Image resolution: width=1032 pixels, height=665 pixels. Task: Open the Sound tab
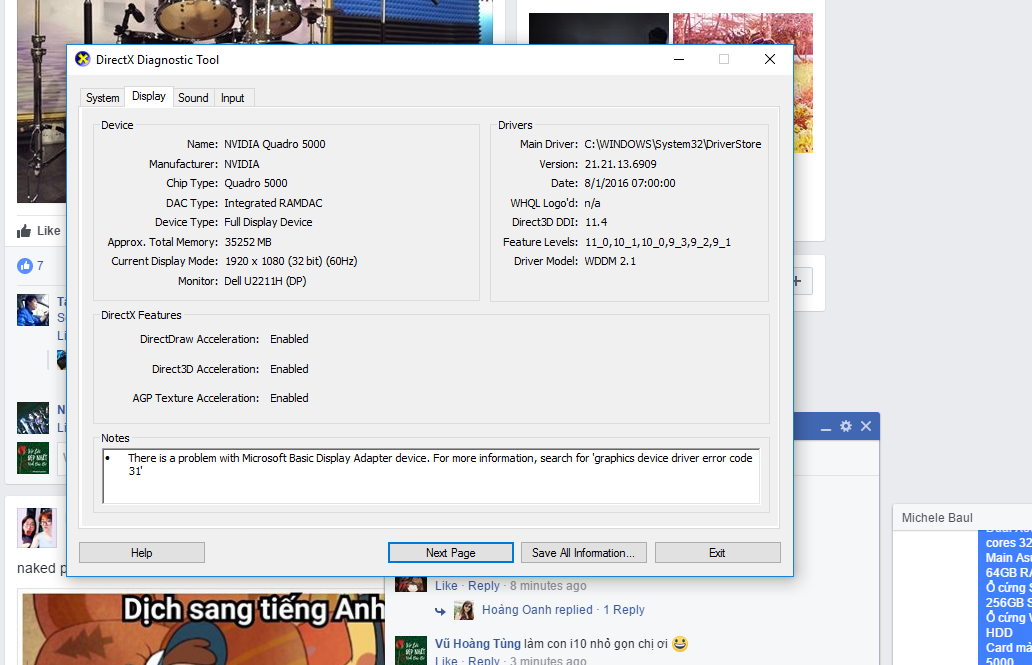tap(193, 97)
